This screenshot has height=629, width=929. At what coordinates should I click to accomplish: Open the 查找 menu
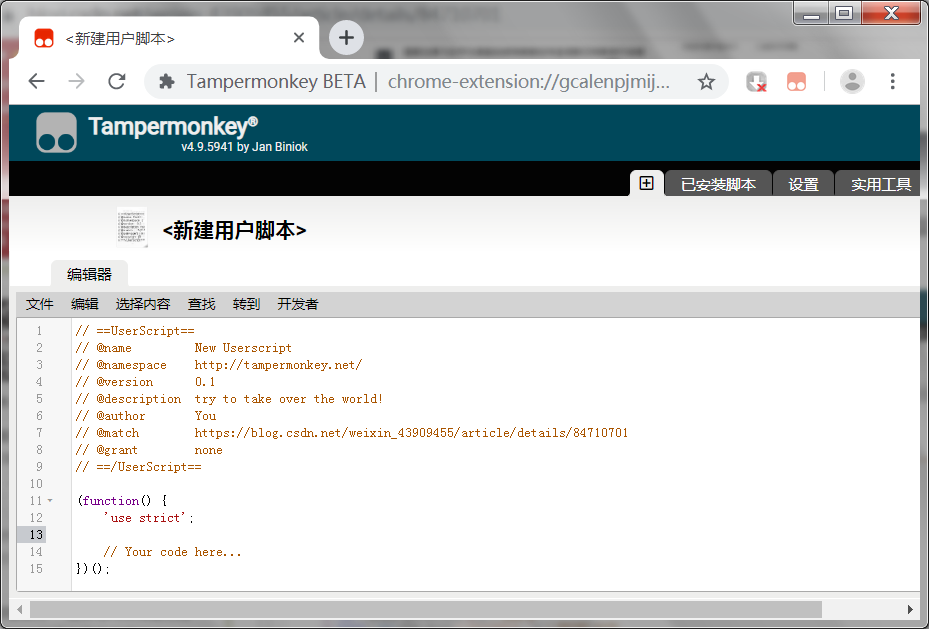[x=201, y=304]
